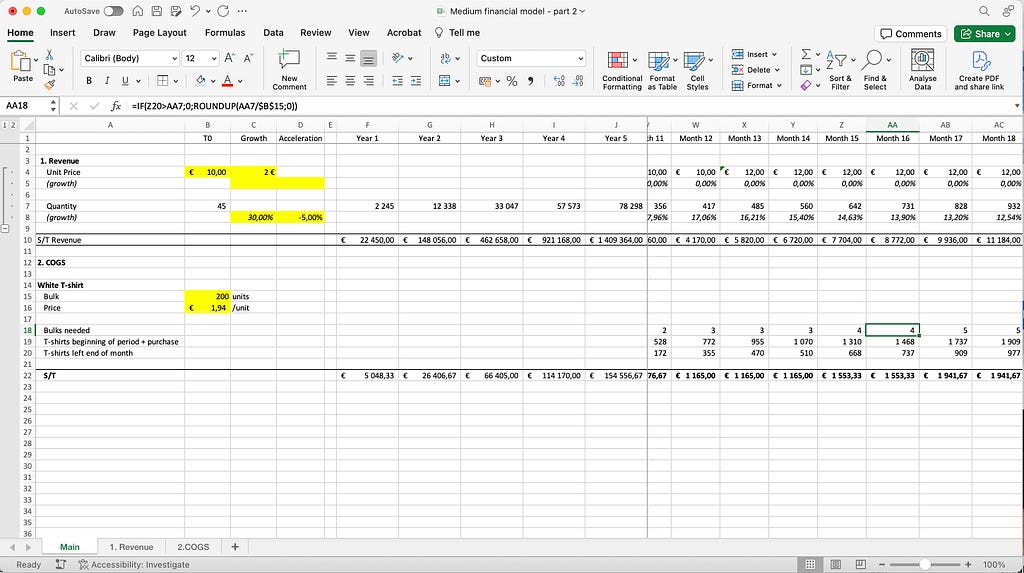Click the Paste clipboard icon
The width and height of the screenshot is (1024, 573).
click(21, 62)
